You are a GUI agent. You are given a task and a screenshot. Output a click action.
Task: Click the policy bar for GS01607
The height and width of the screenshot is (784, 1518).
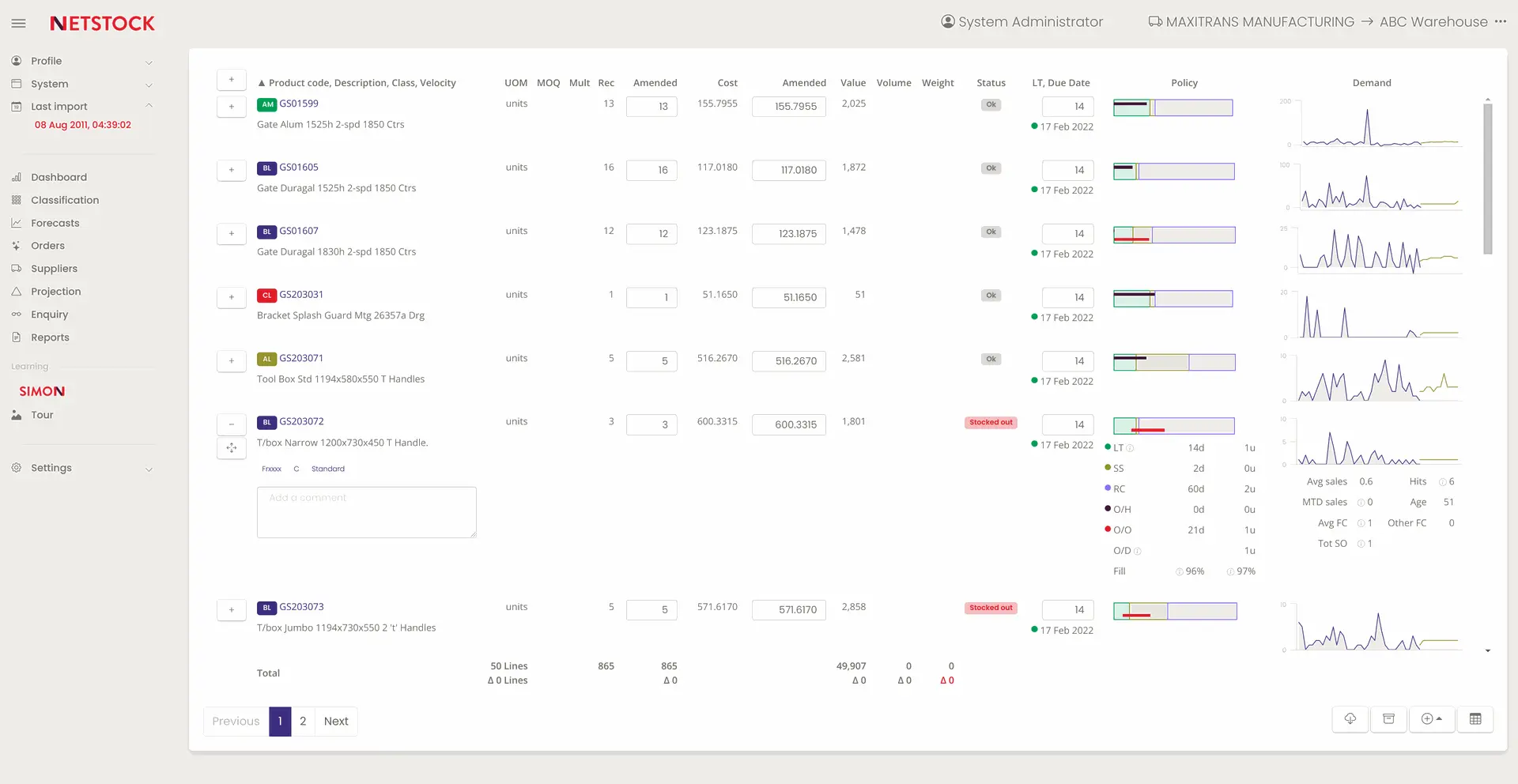coord(1174,235)
